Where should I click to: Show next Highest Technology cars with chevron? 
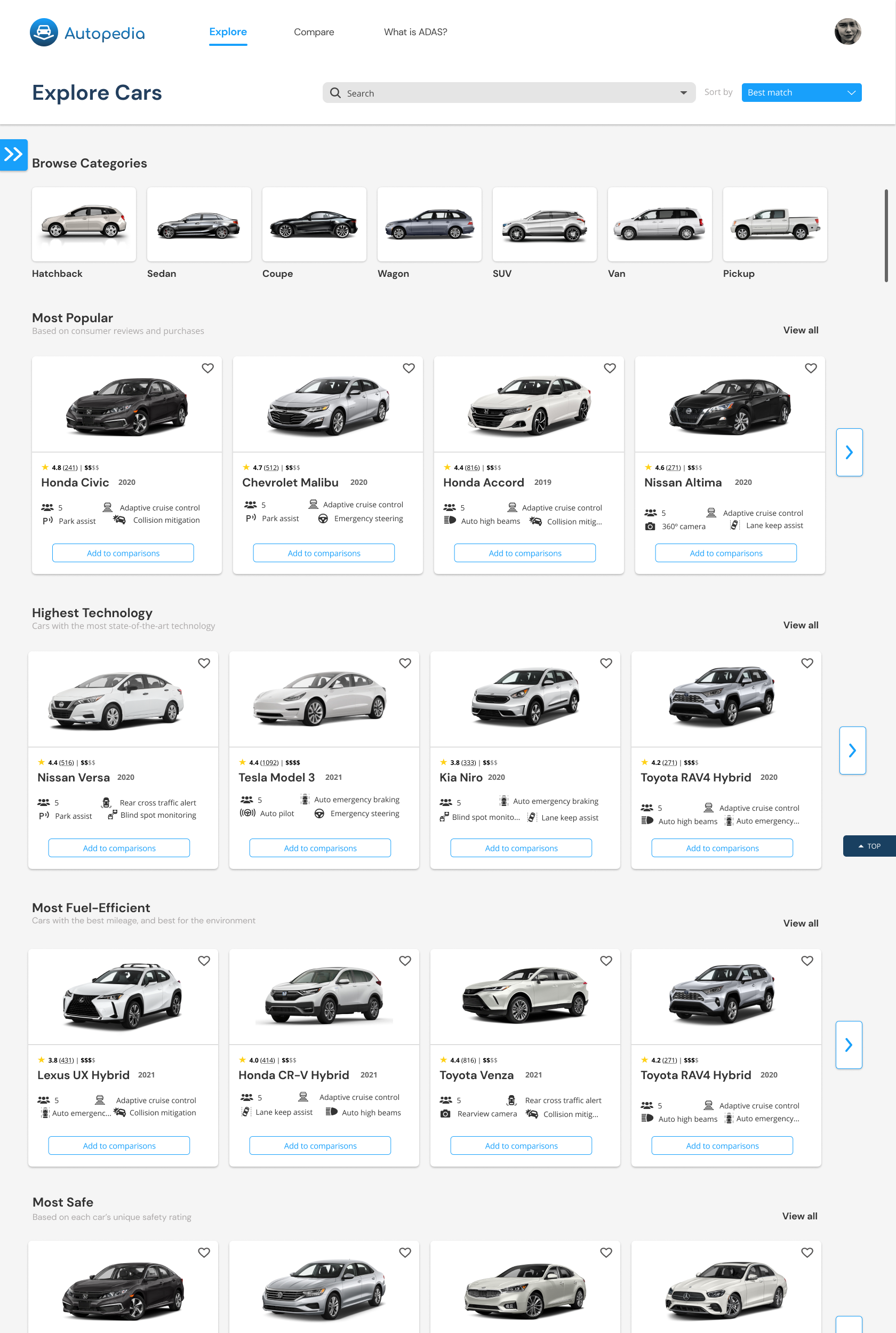pos(852,751)
